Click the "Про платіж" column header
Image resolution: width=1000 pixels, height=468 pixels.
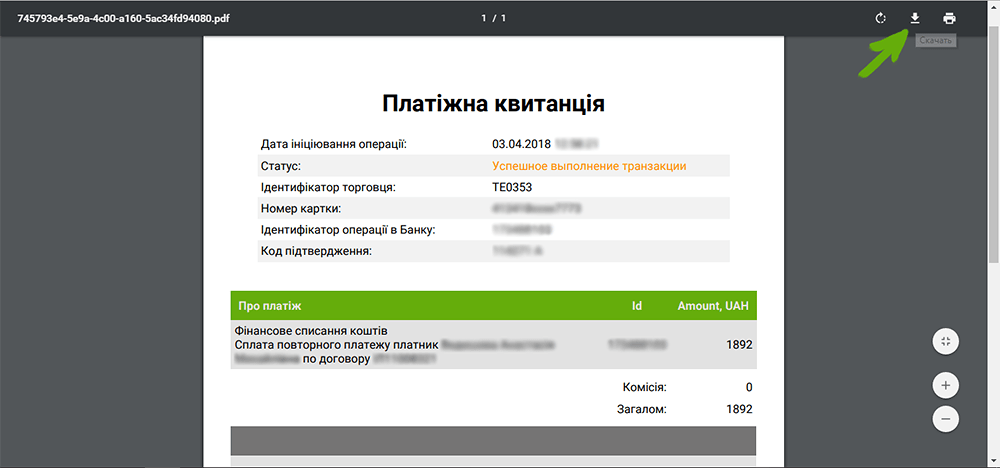point(270,306)
